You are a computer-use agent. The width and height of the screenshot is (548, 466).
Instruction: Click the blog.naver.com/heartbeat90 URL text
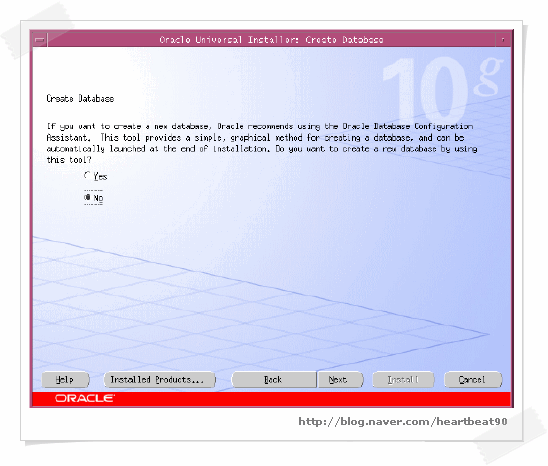click(x=403, y=422)
